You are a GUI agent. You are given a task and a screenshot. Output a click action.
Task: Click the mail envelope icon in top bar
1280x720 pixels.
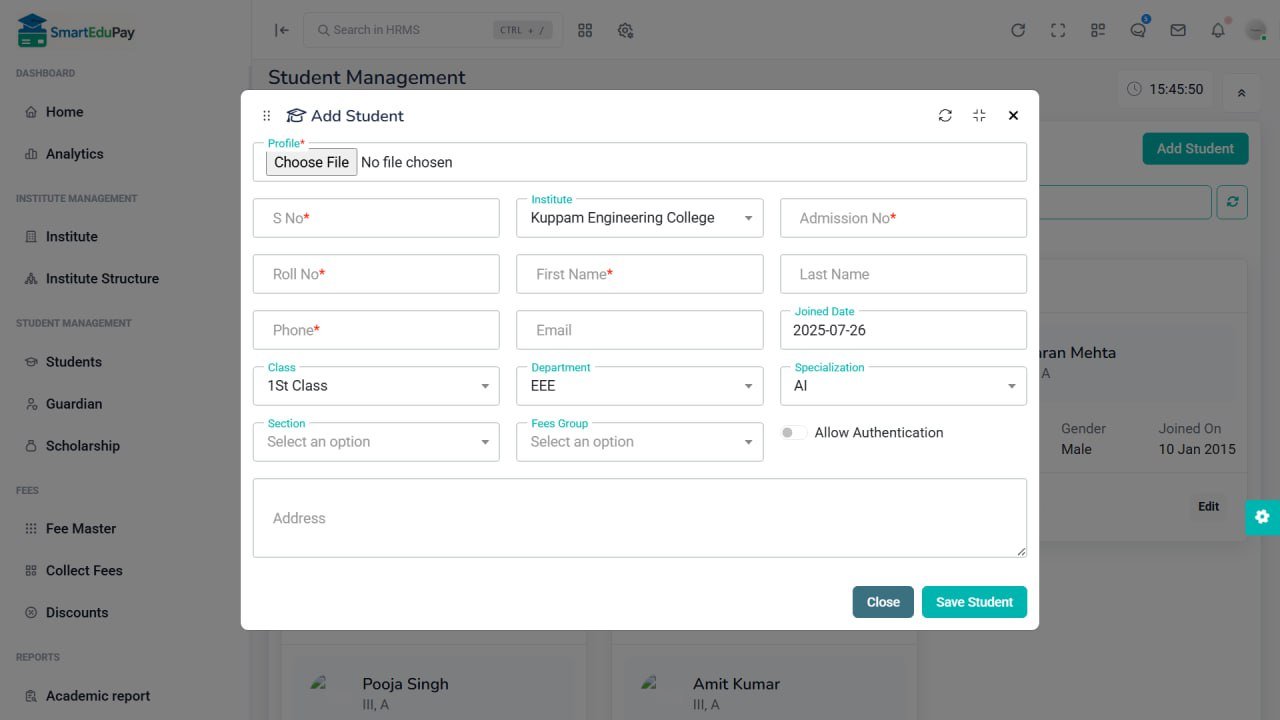click(1178, 30)
